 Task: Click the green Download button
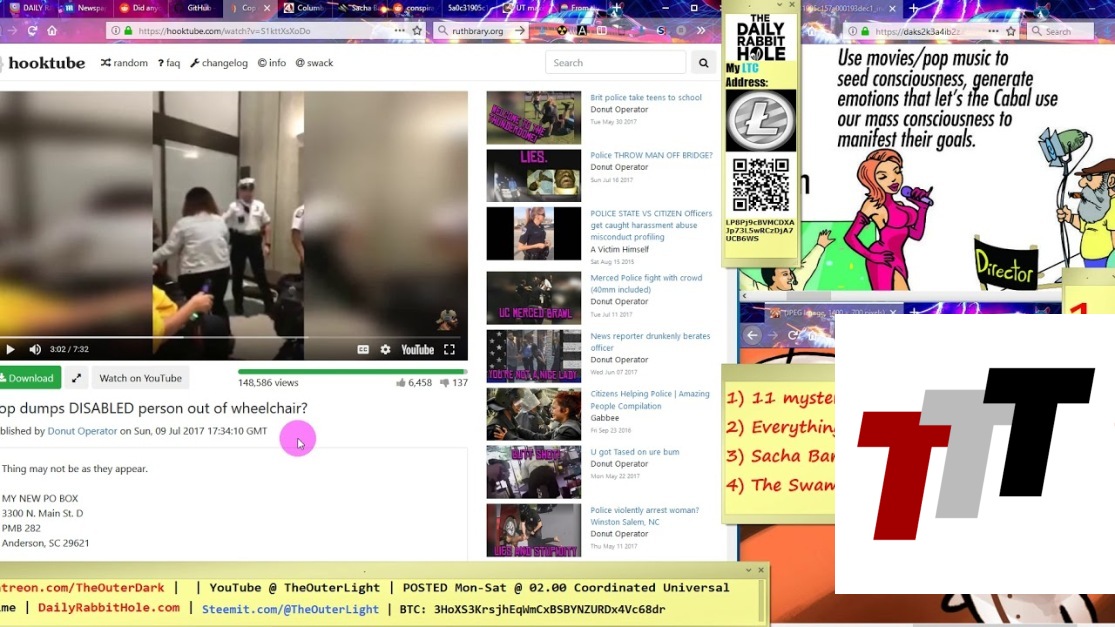pyautogui.click(x=30, y=378)
